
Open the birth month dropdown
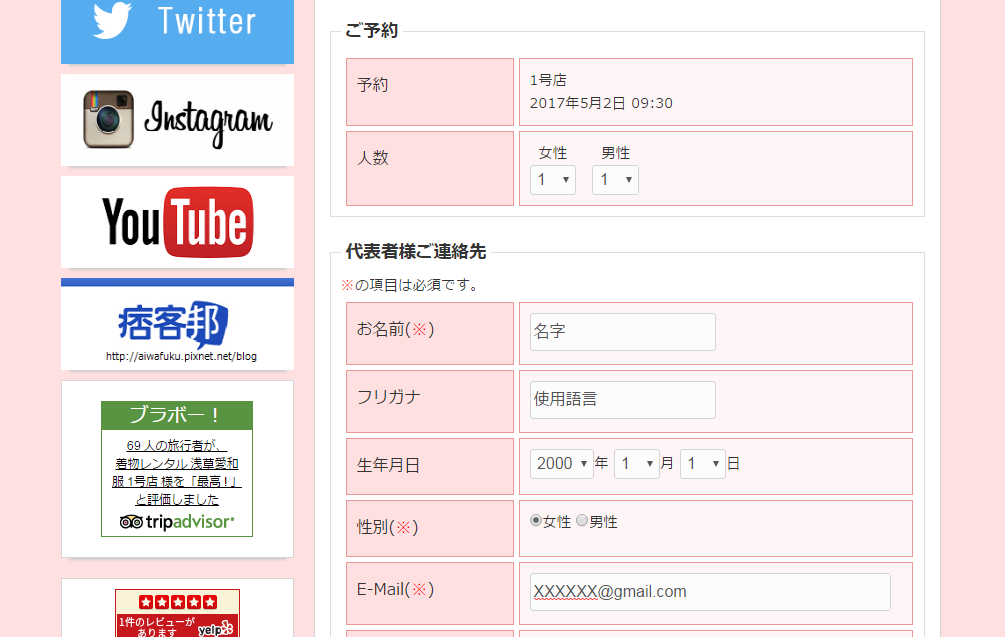[x=636, y=464]
